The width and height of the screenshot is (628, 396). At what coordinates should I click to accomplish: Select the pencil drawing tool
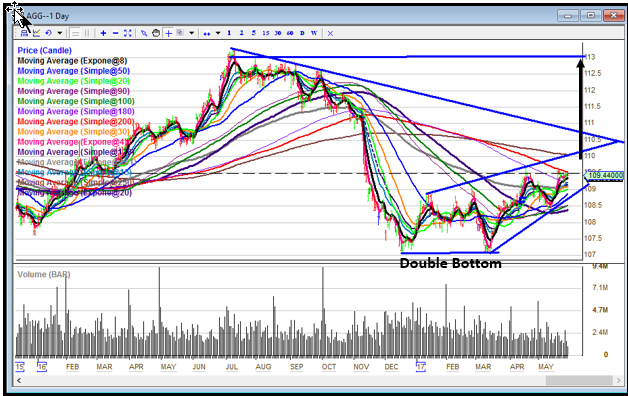[144, 33]
